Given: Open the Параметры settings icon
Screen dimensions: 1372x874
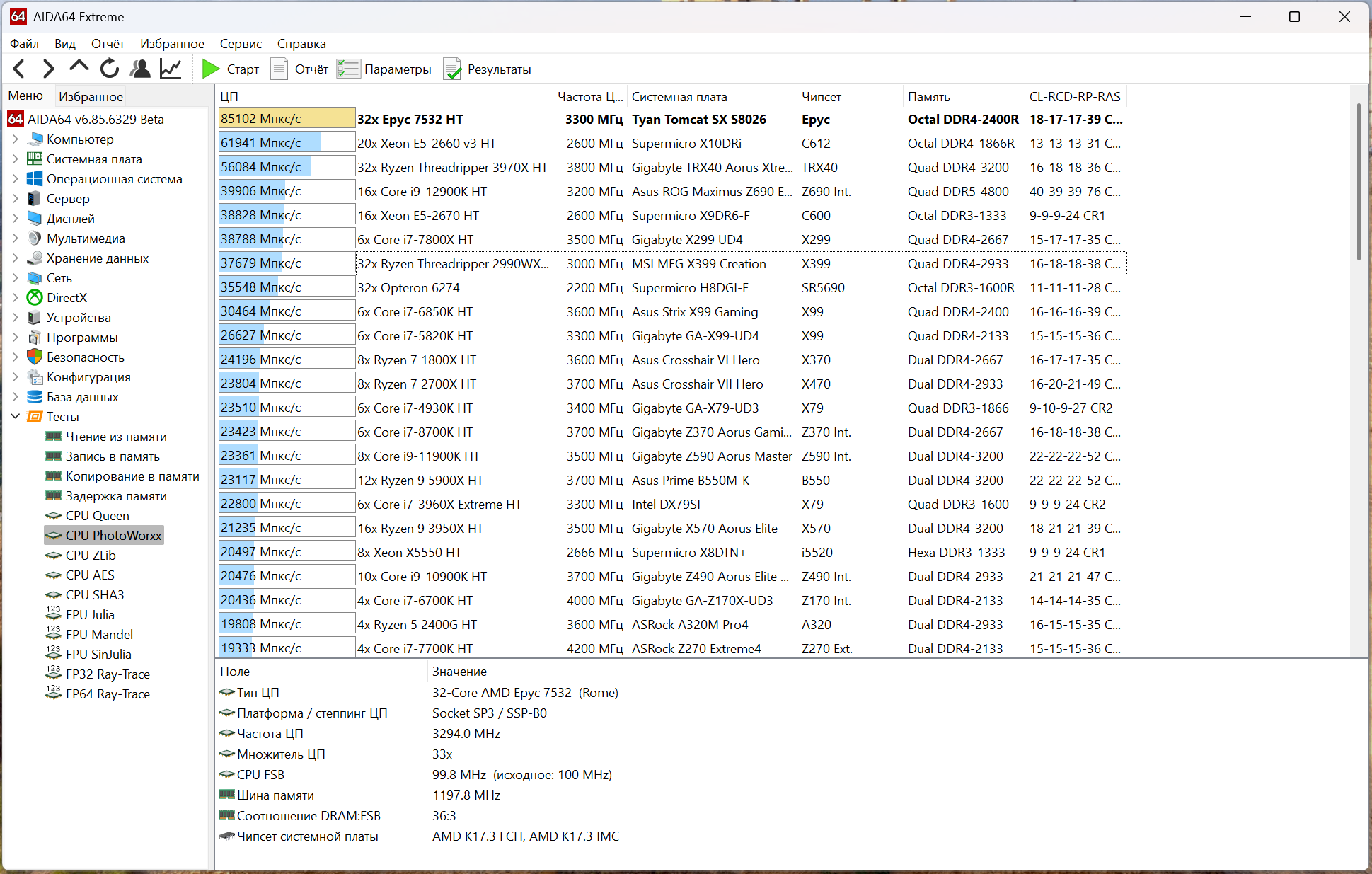Looking at the screenshot, I should (348, 69).
